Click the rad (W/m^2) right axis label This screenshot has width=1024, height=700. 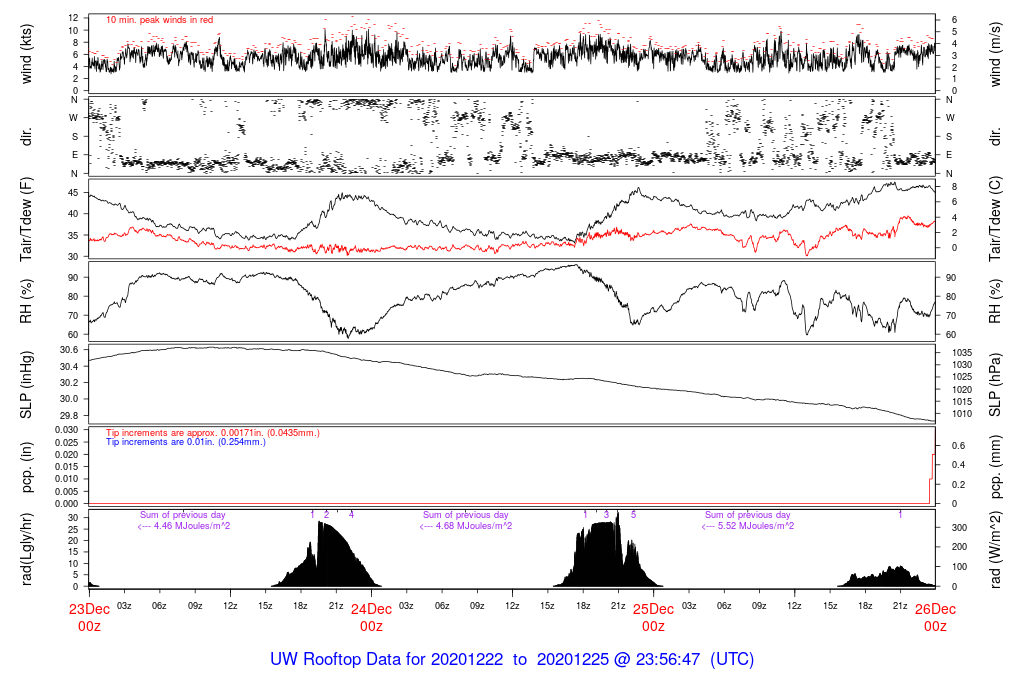click(x=995, y=550)
